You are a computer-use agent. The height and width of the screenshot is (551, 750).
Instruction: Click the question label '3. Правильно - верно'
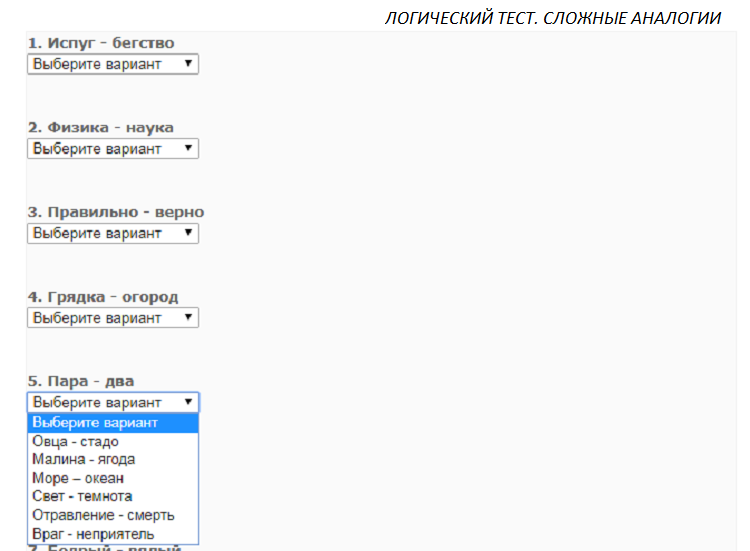tap(115, 212)
